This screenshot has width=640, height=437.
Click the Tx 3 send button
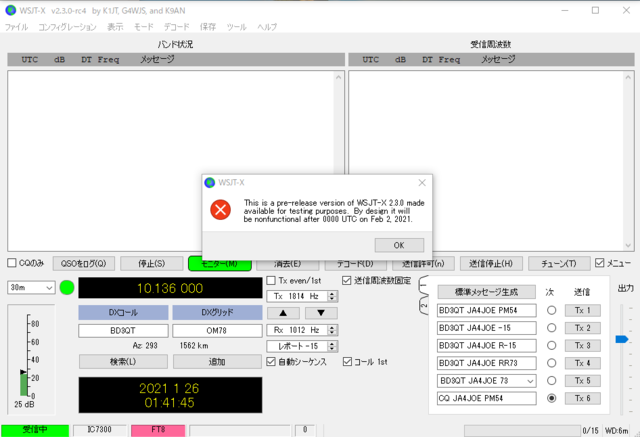tap(582, 346)
